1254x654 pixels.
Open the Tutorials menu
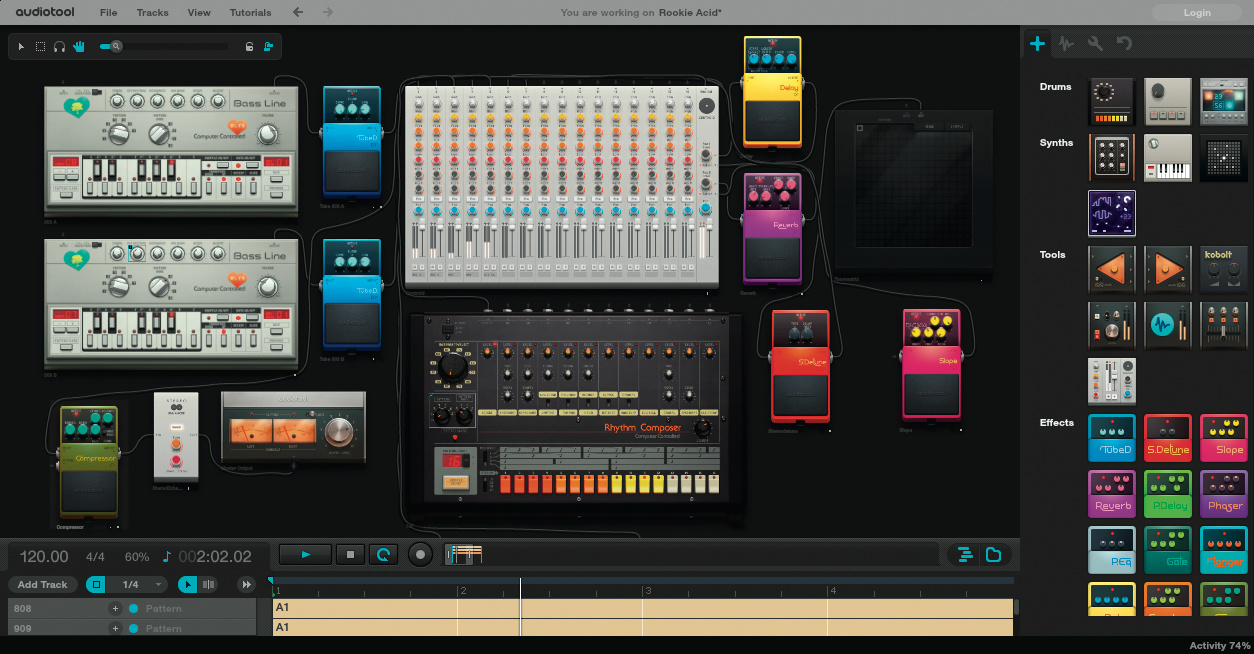click(250, 13)
